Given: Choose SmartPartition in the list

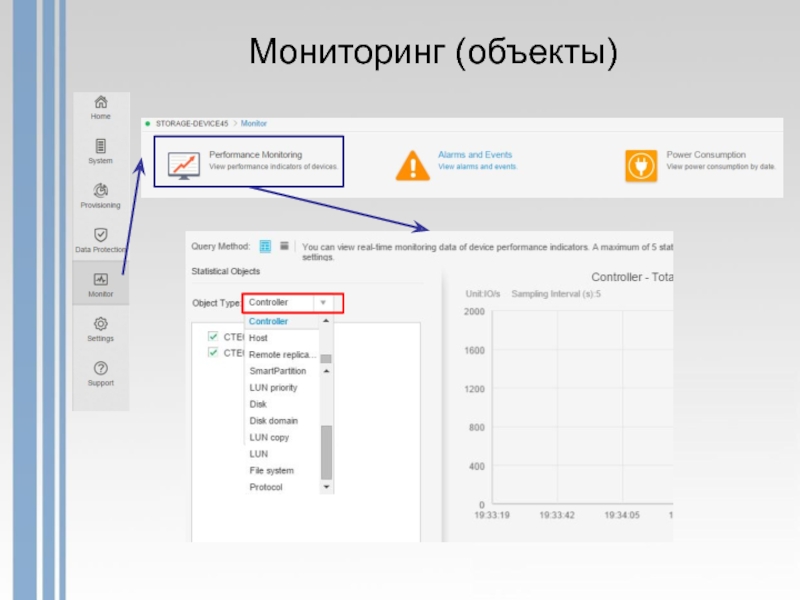Looking at the screenshot, I should pyautogui.click(x=278, y=371).
